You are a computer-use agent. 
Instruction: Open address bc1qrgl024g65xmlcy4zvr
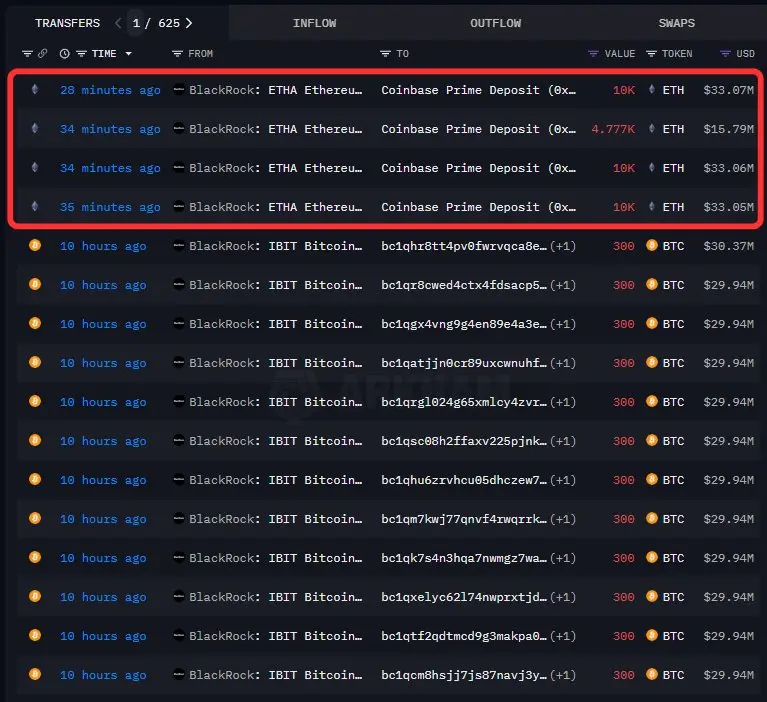(x=464, y=402)
